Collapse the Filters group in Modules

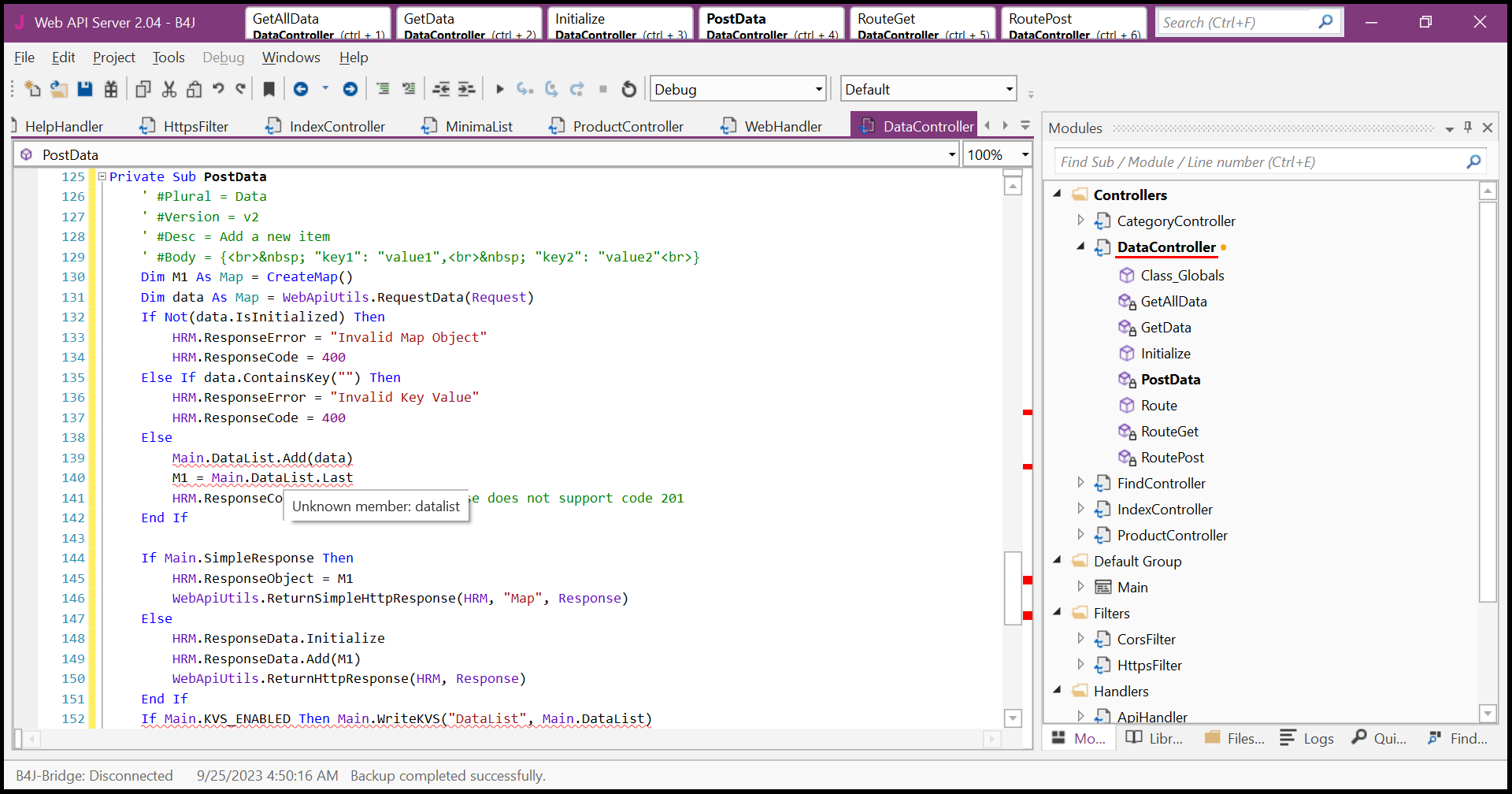point(1058,613)
